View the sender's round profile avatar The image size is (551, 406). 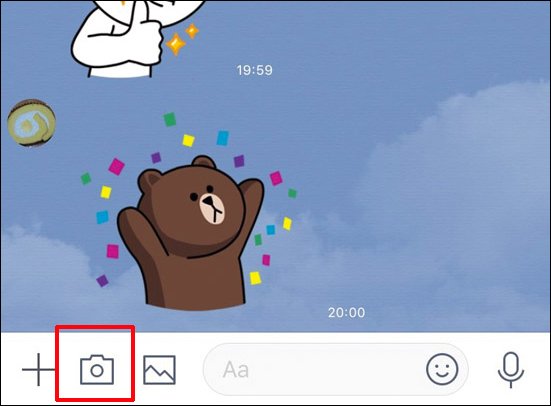coord(32,123)
